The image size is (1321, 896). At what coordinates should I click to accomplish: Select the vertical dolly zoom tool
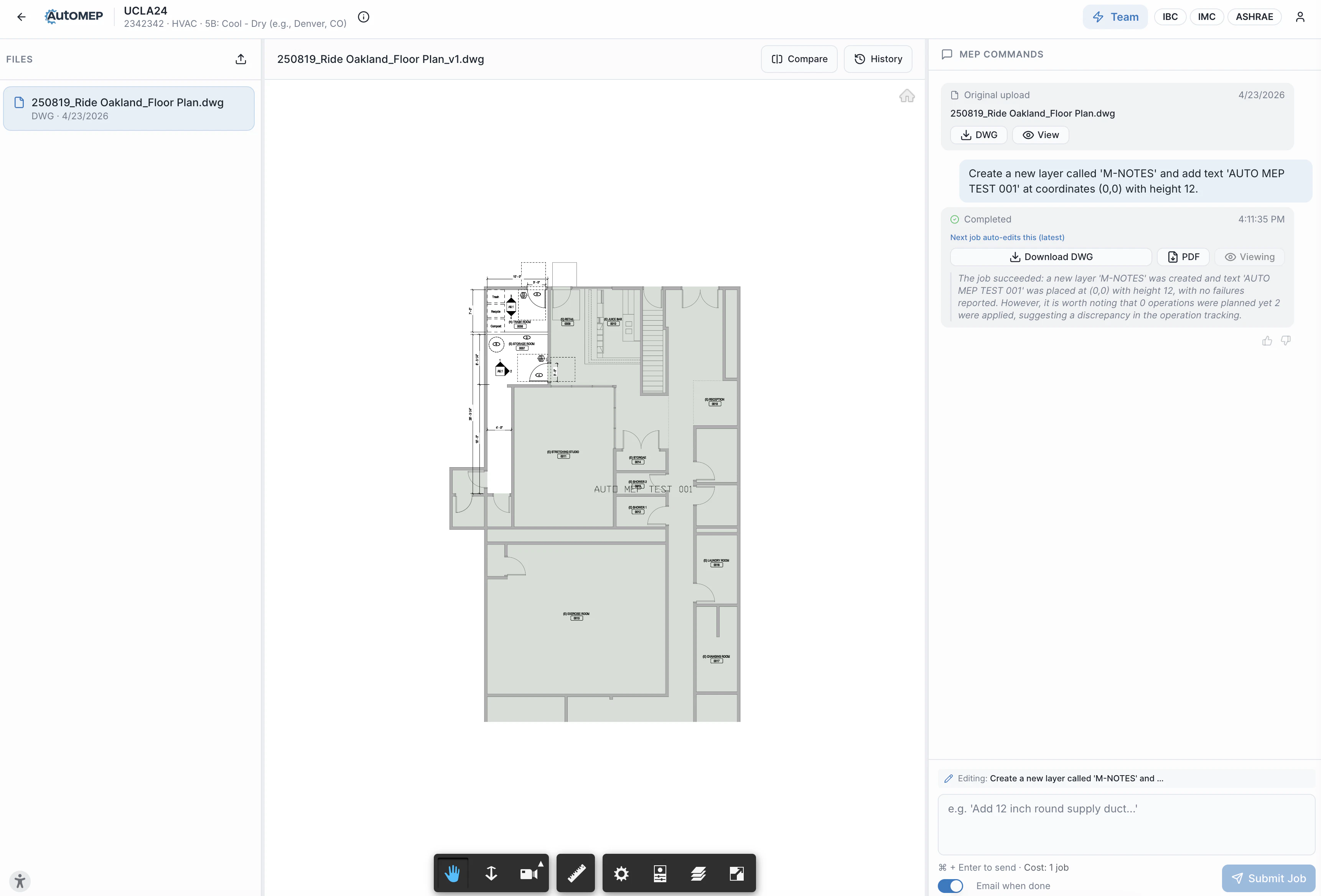tap(491, 873)
